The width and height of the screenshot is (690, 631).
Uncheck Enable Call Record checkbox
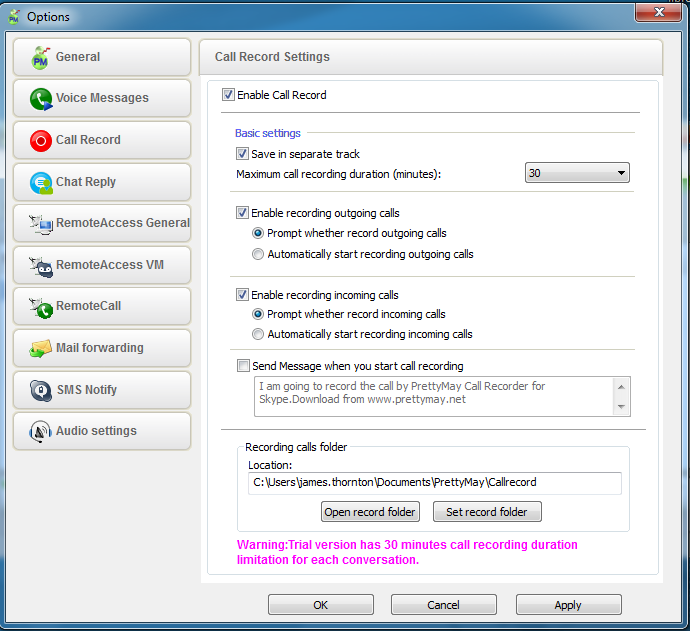(229, 95)
